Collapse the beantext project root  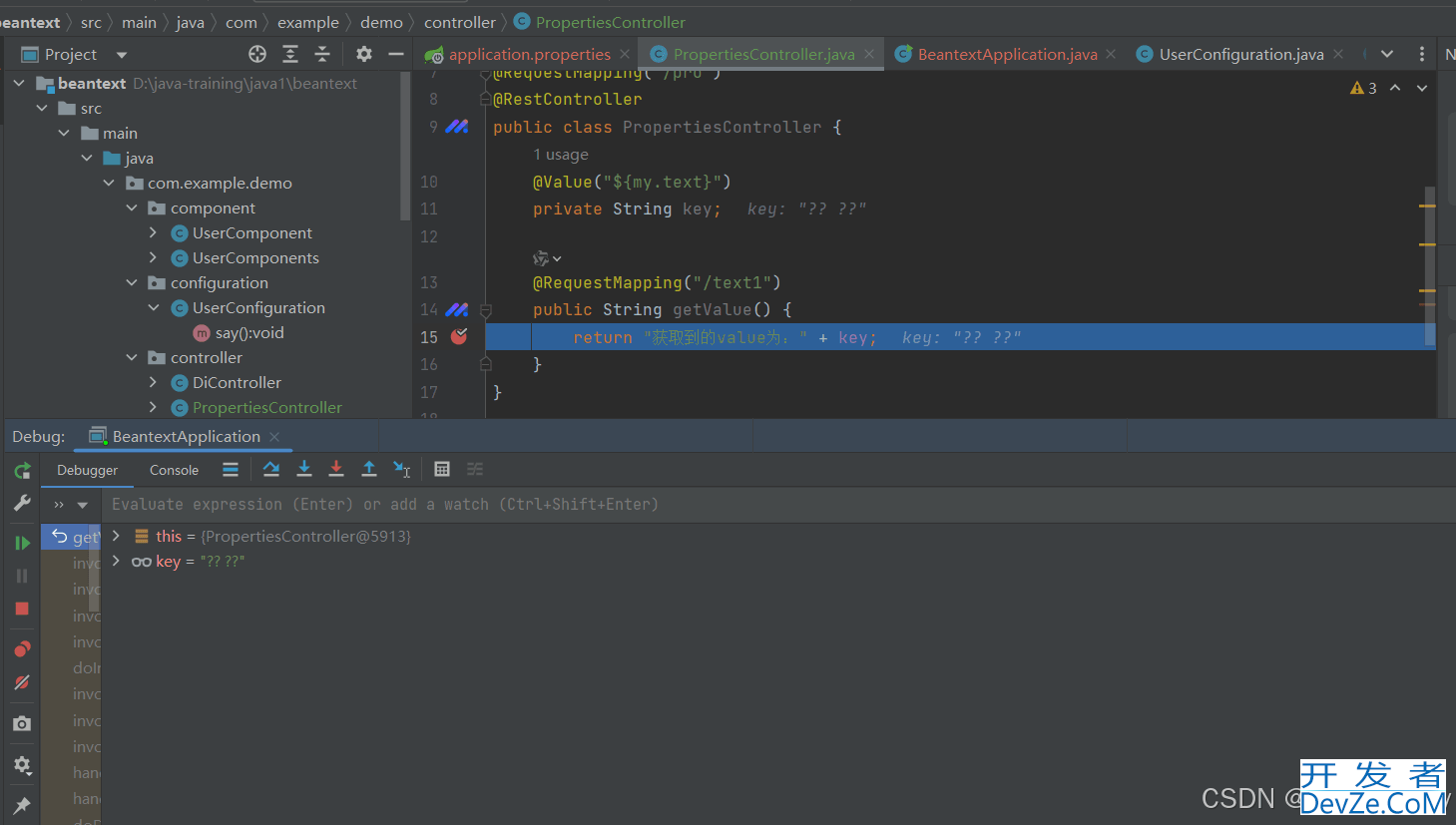pos(19,83)
